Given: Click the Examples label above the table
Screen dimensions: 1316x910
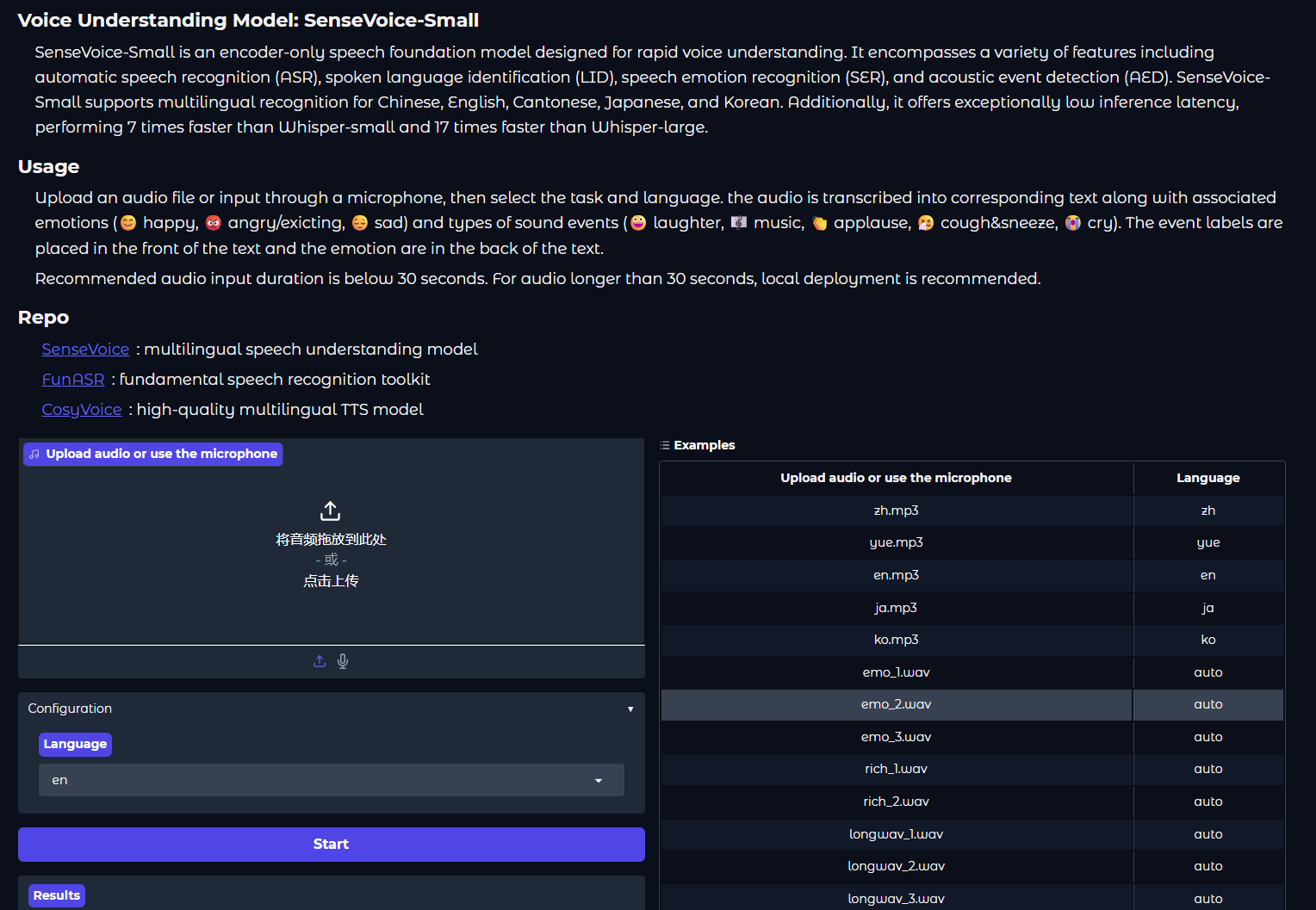Looking at the screenshot, I should click(x=705, y=445).
